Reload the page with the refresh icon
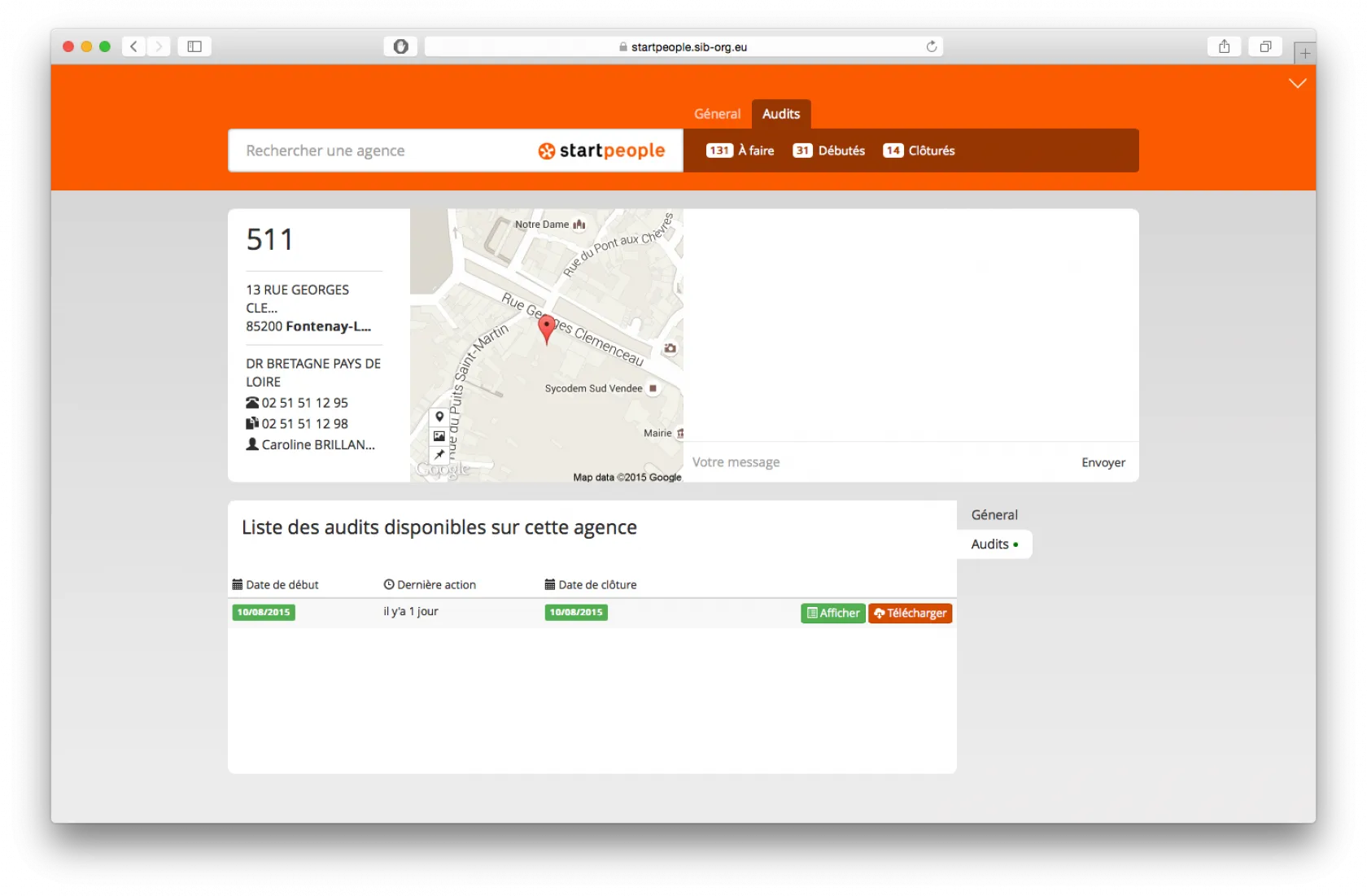 point(932,46)
